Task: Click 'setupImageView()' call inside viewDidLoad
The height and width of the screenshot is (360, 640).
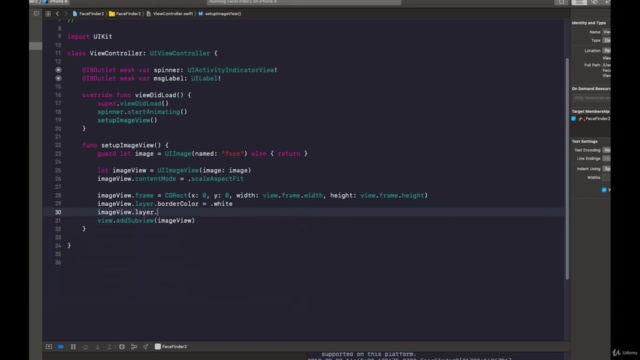Action: [x=127, y=120]
